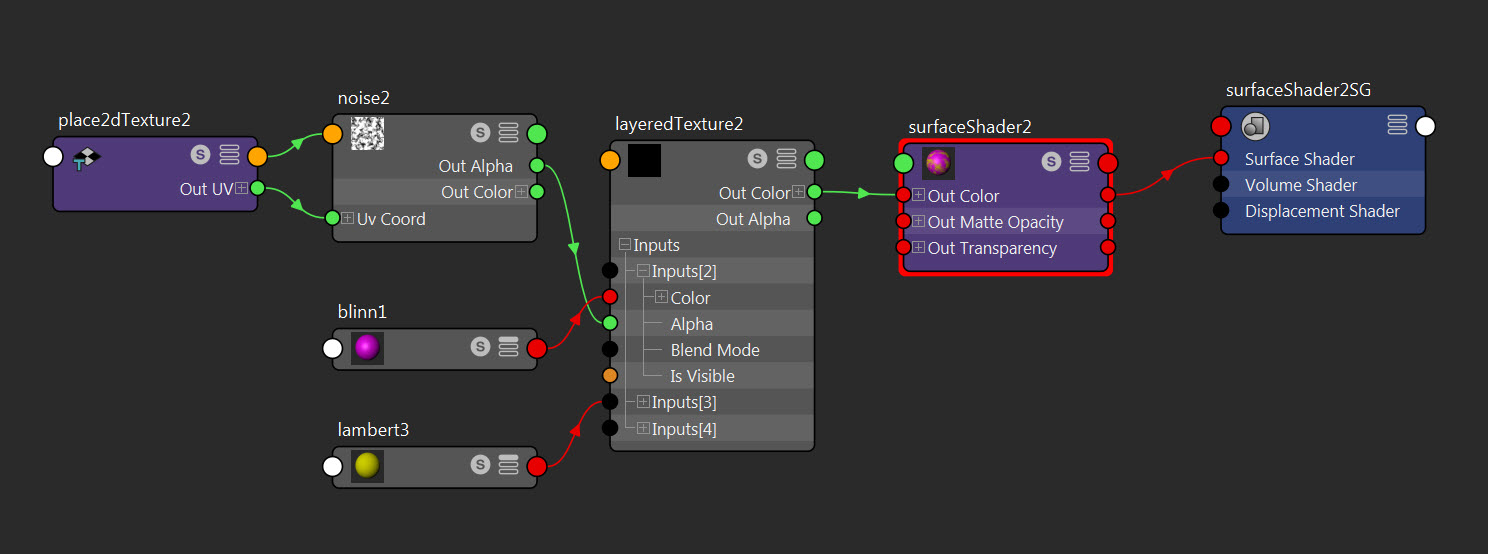Expand Out Transparency on surfaceShader2
This screenshot has height=554, width=1488.
click(x=918, y=247)
